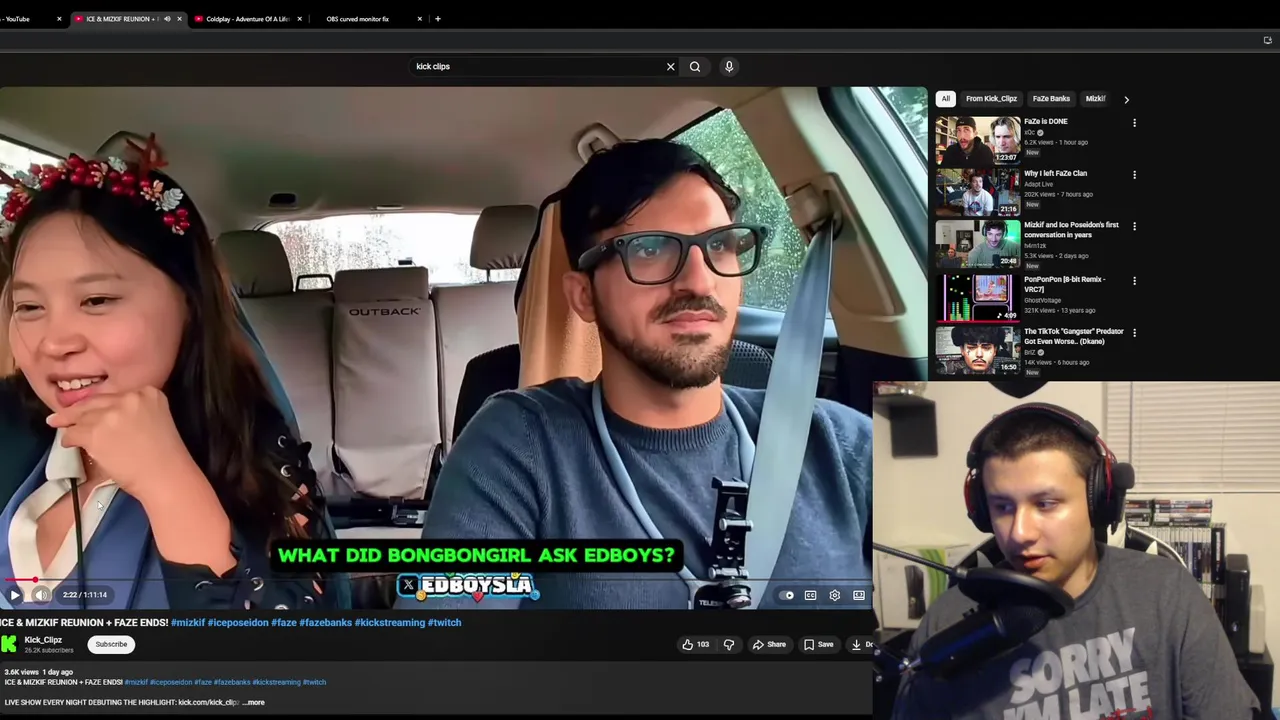The height and width of the screenshot is (720, 1280).
Task: Click the like count '103'
Action: 703,645
